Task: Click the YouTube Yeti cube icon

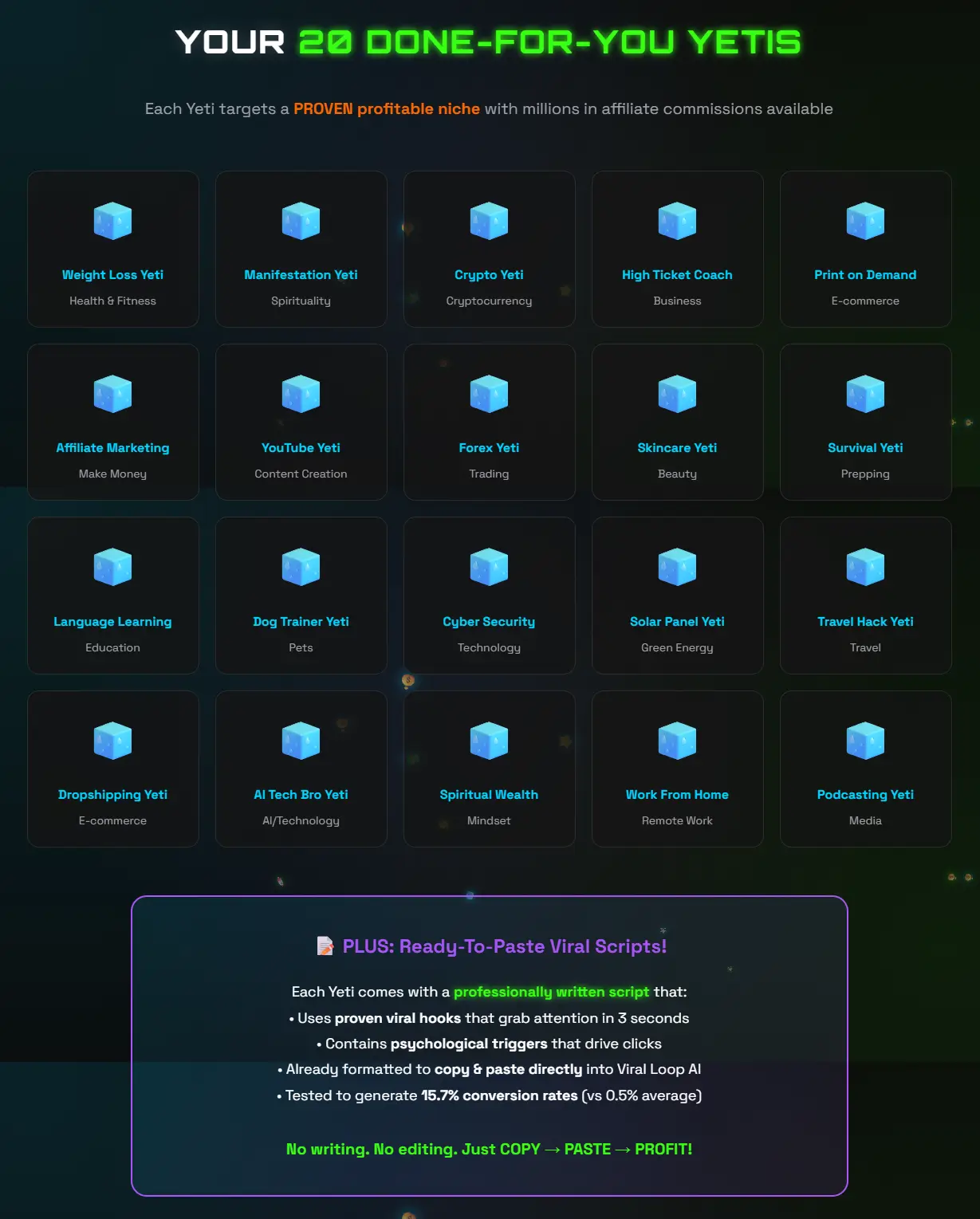Action: point(301,394)
